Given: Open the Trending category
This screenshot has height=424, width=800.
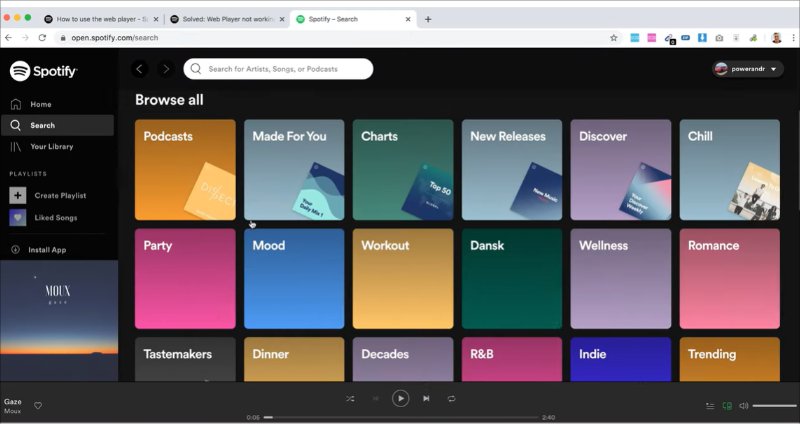Looking at the screenshot, I should pos(730,359).
